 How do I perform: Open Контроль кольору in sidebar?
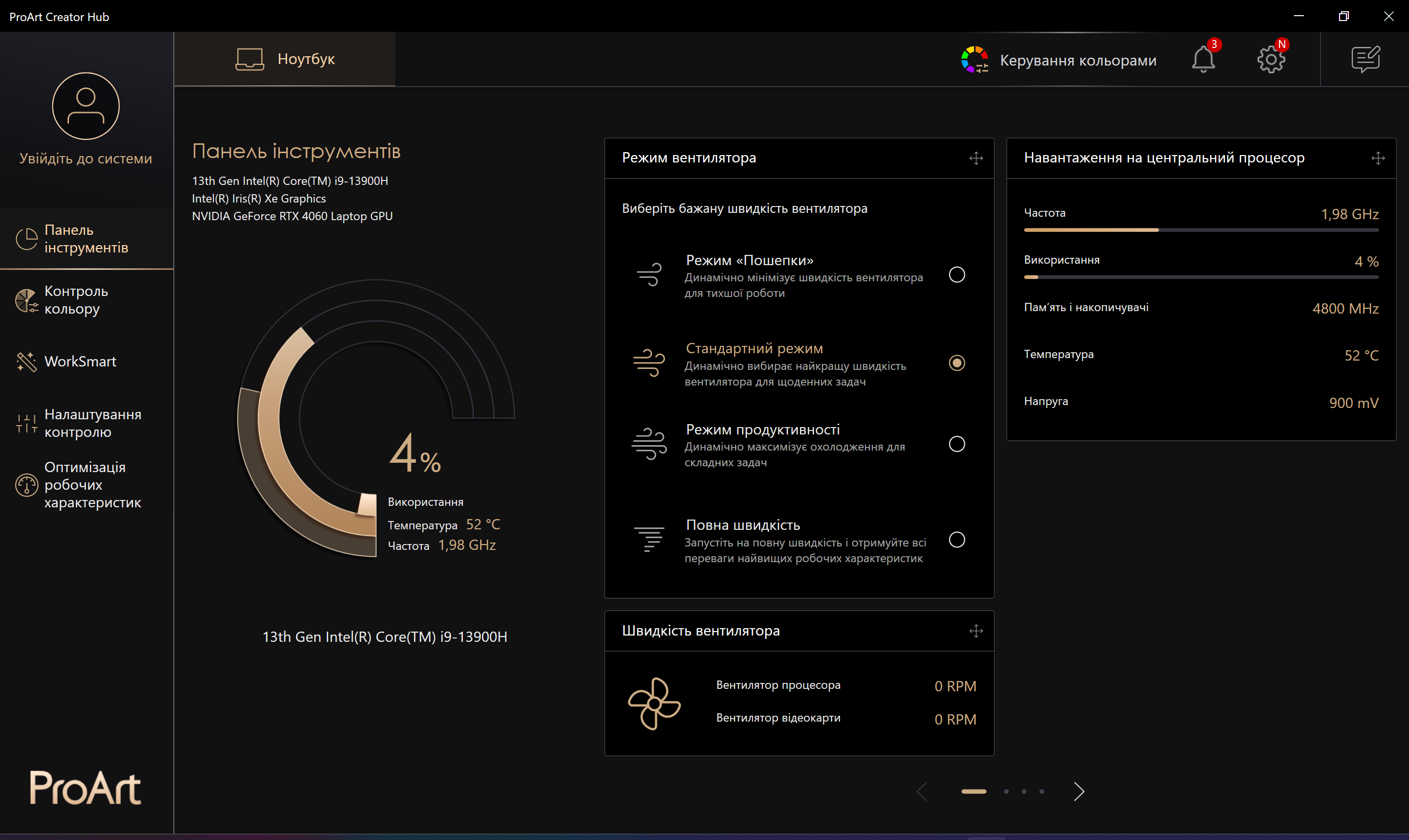(76, 300)
